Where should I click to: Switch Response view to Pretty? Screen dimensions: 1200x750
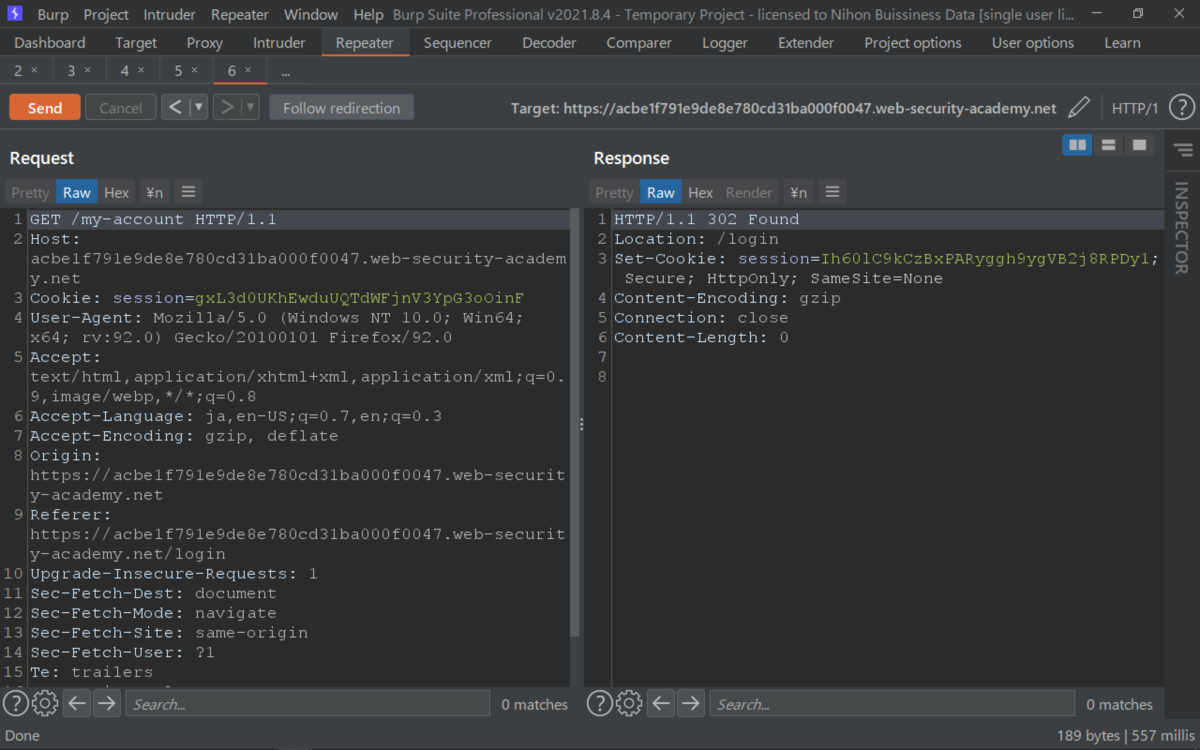click(614, 192)
